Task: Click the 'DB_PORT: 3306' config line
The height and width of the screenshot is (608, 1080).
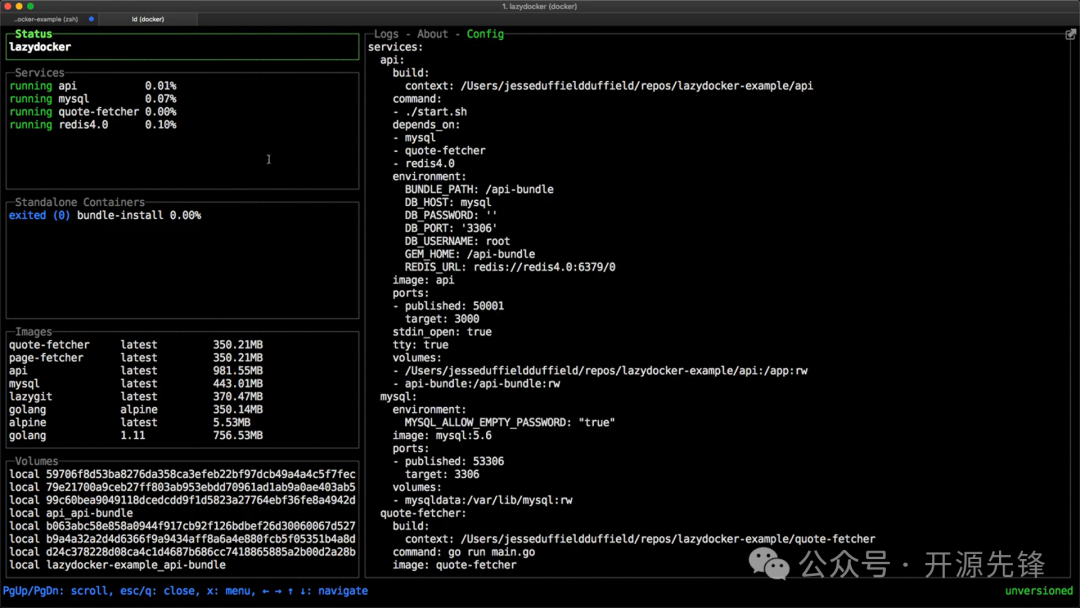Action: coord(450,229)
